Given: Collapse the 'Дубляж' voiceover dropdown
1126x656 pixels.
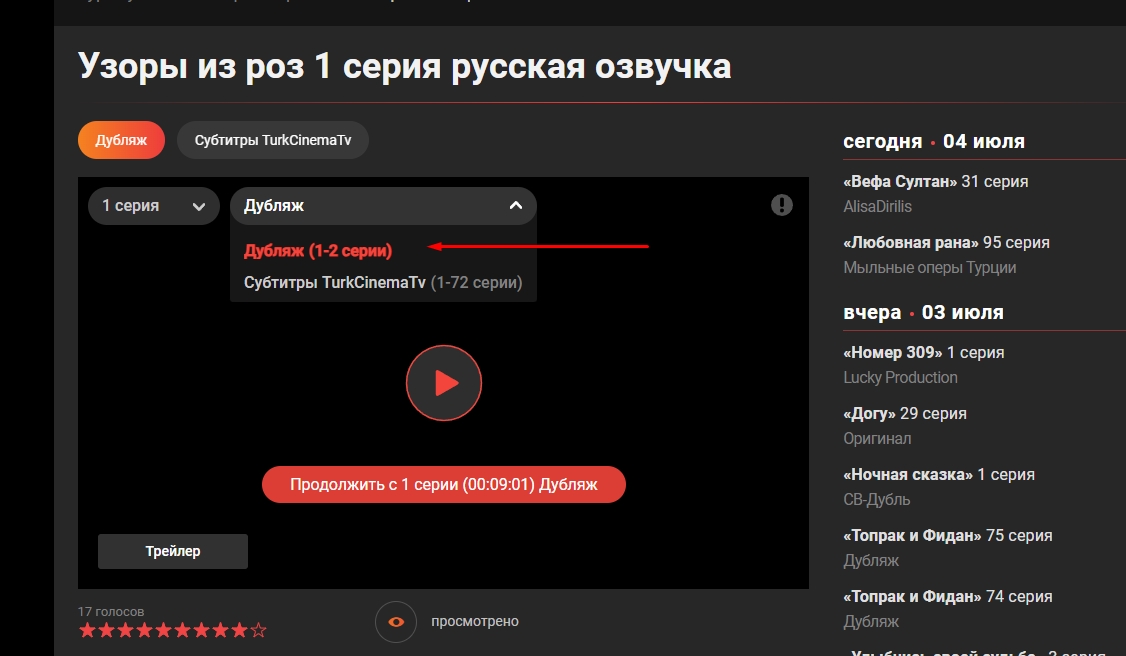Looking at the screenshot, I should (383, 206).
